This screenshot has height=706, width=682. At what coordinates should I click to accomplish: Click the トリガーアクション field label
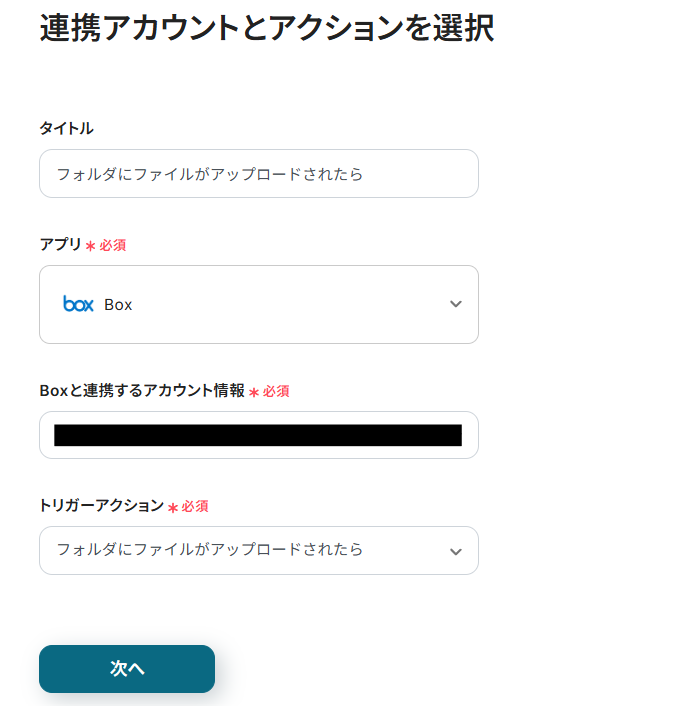pos(101,506)
